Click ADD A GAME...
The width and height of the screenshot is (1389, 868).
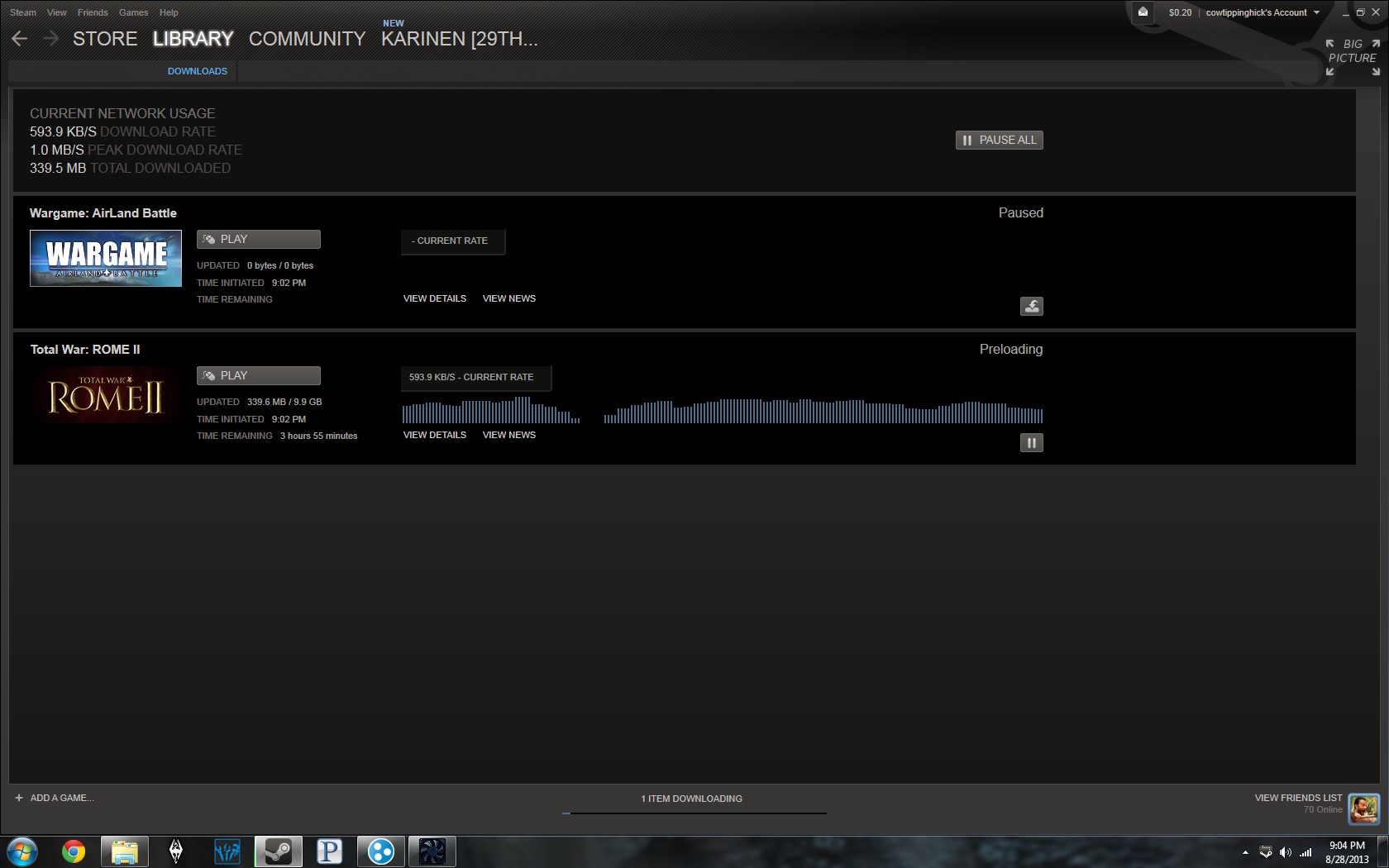point(62,798)
